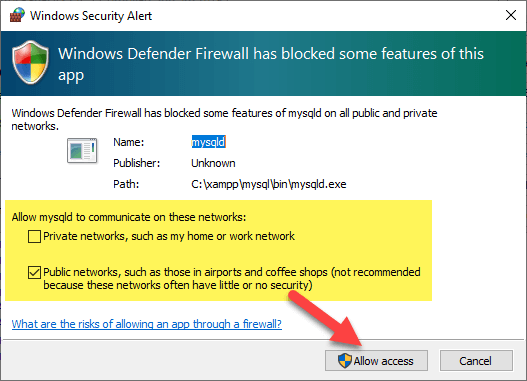Enable the Private networks checkbox
This screenshot has width=527, height=381.
(x=34, y=236)
